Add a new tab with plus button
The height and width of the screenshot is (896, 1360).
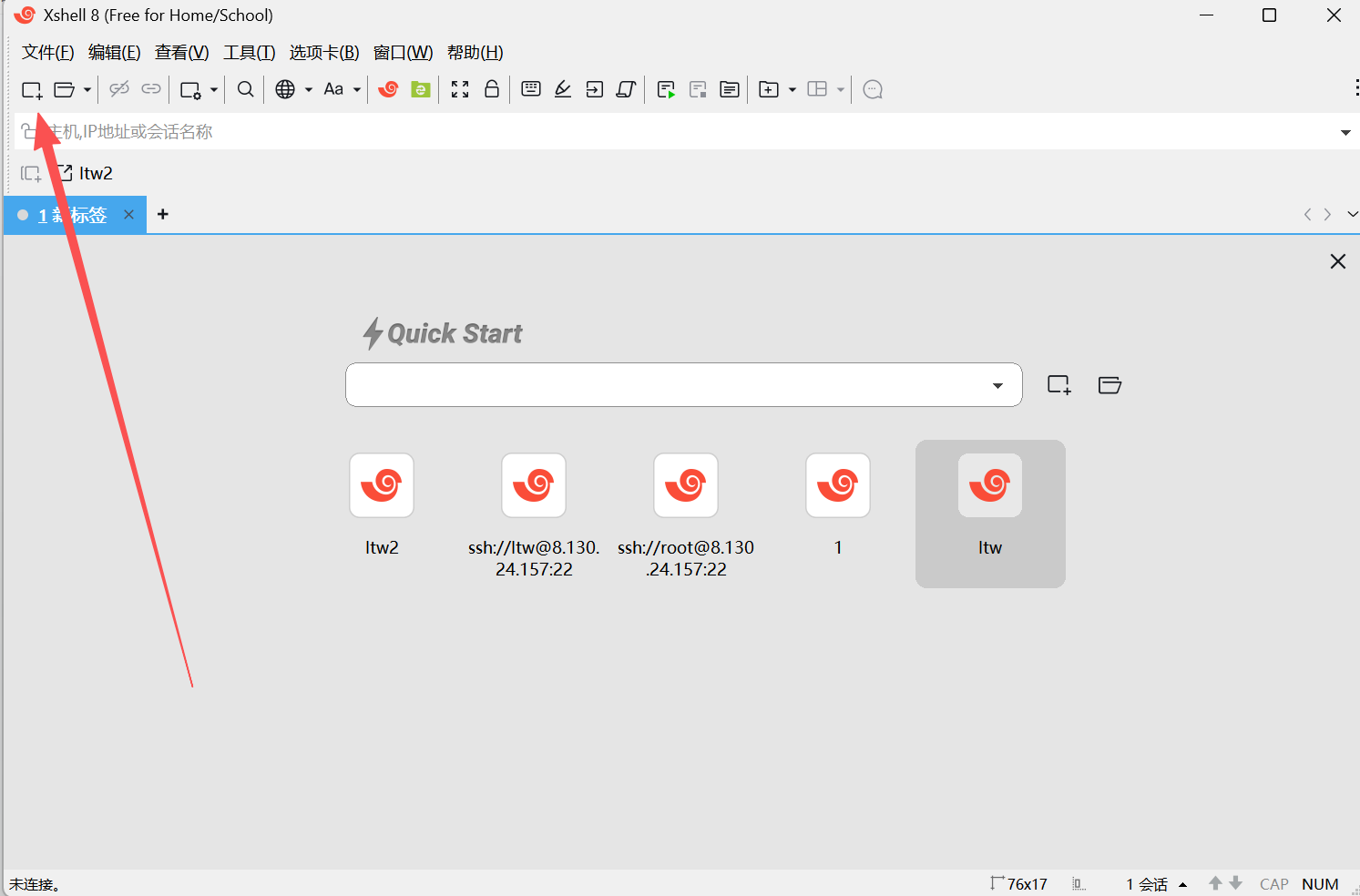(163, 214)
